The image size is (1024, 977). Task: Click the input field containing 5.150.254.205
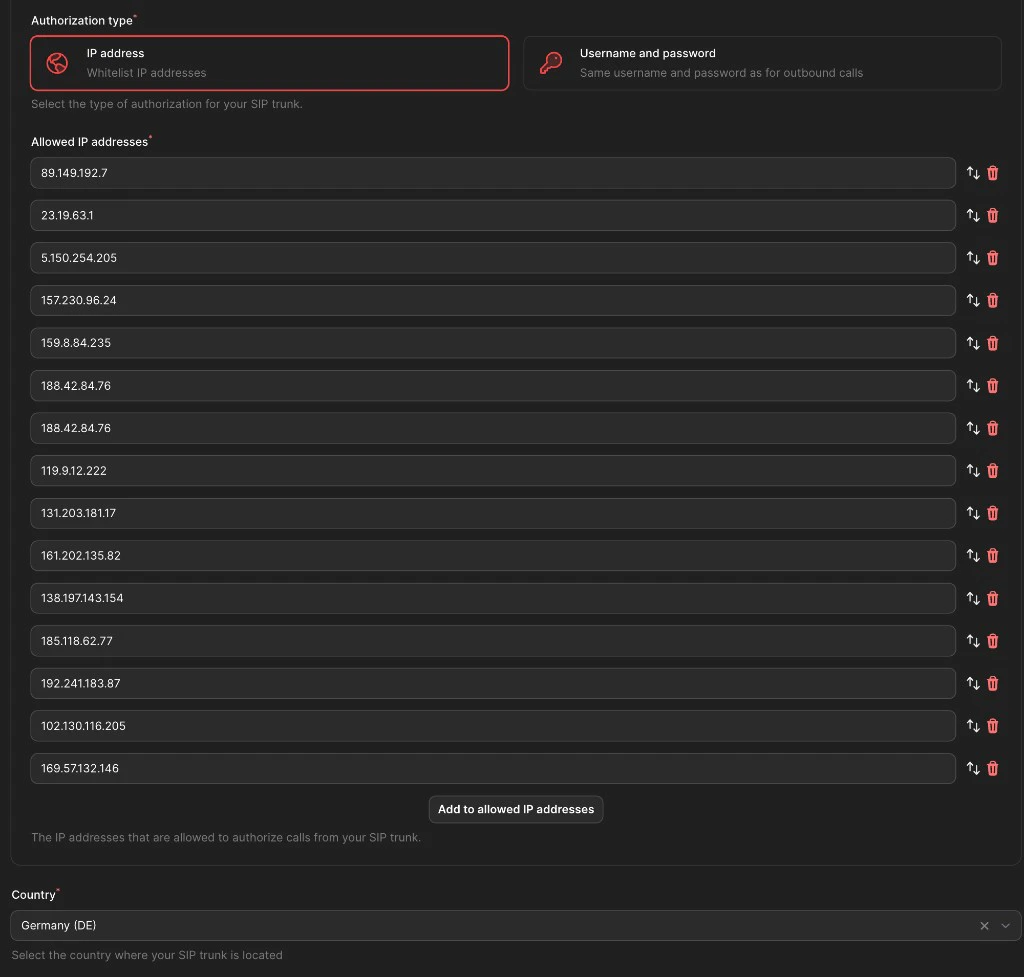point(492,257)
